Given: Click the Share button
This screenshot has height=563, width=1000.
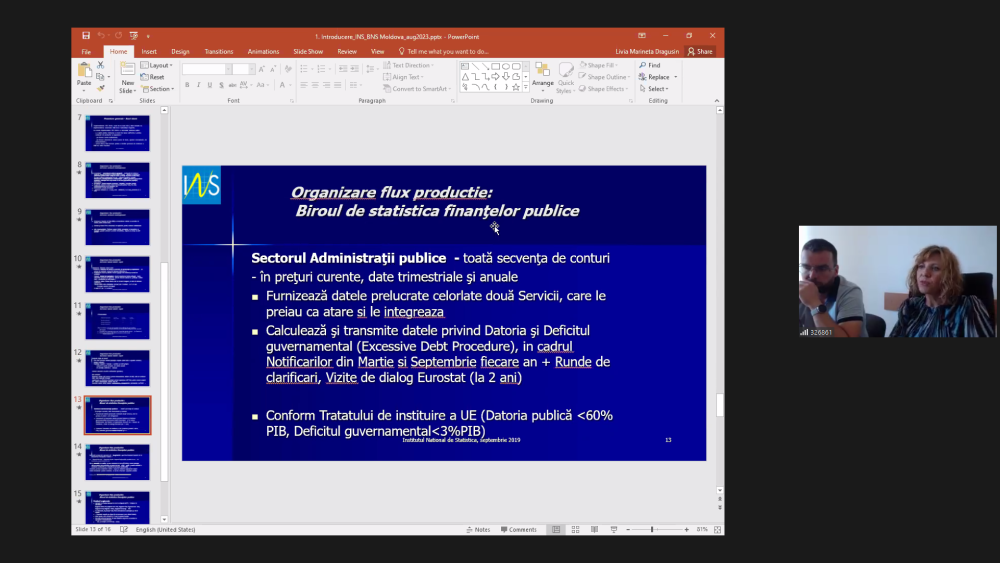Looking at the screenshot, I should pyautogui.click(x=700, y=52).
